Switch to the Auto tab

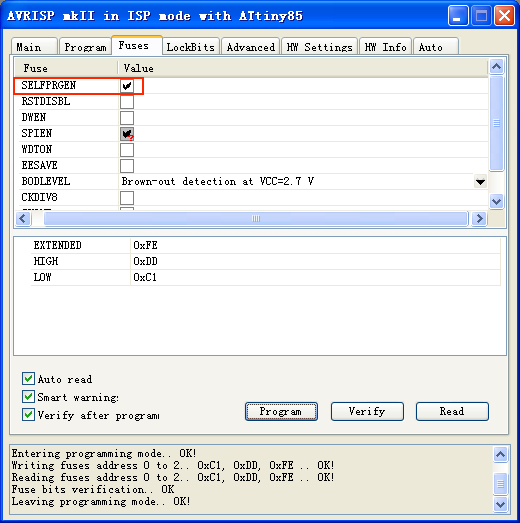pos(436,47)
